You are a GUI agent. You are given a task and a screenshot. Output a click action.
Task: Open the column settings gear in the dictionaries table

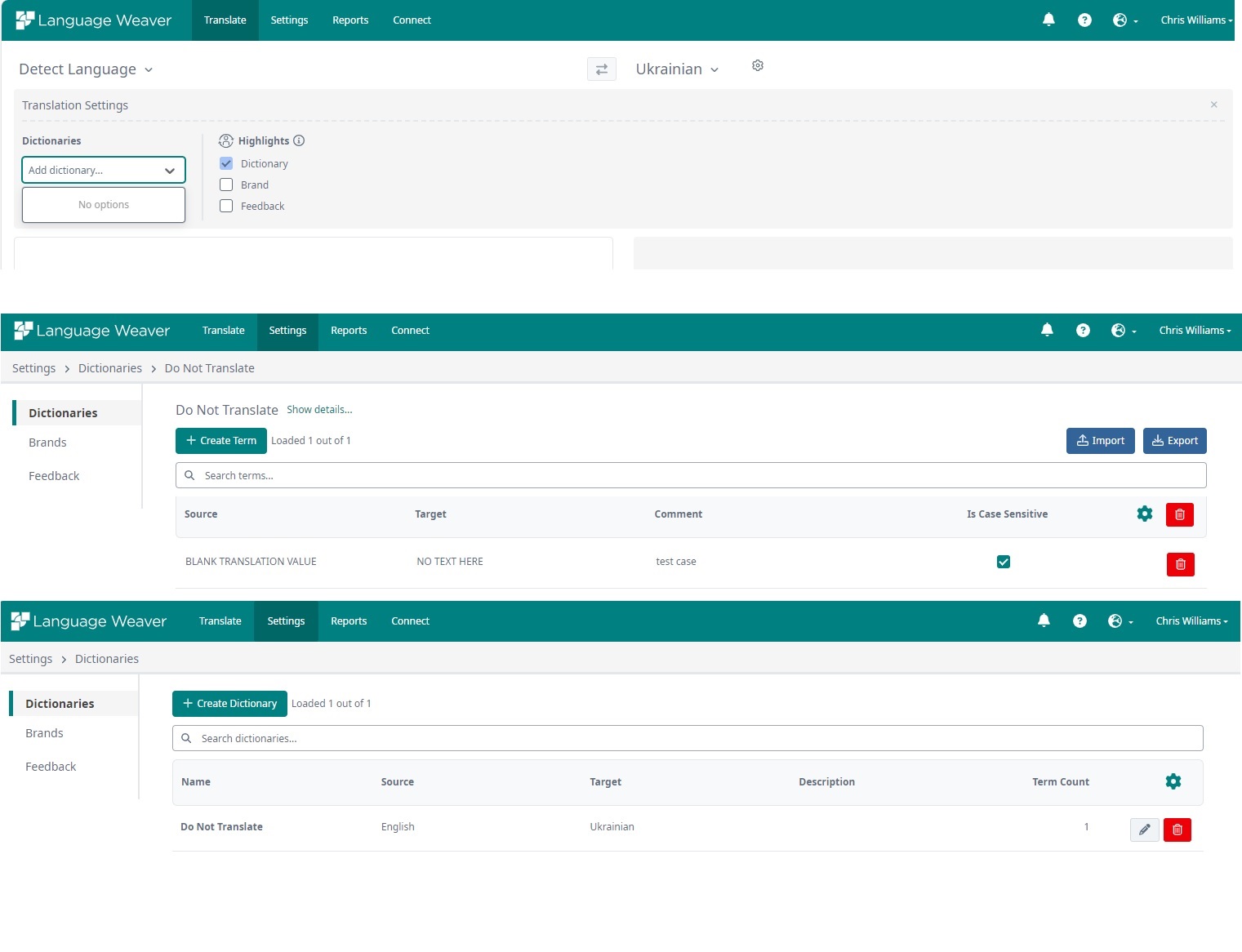1173,781
